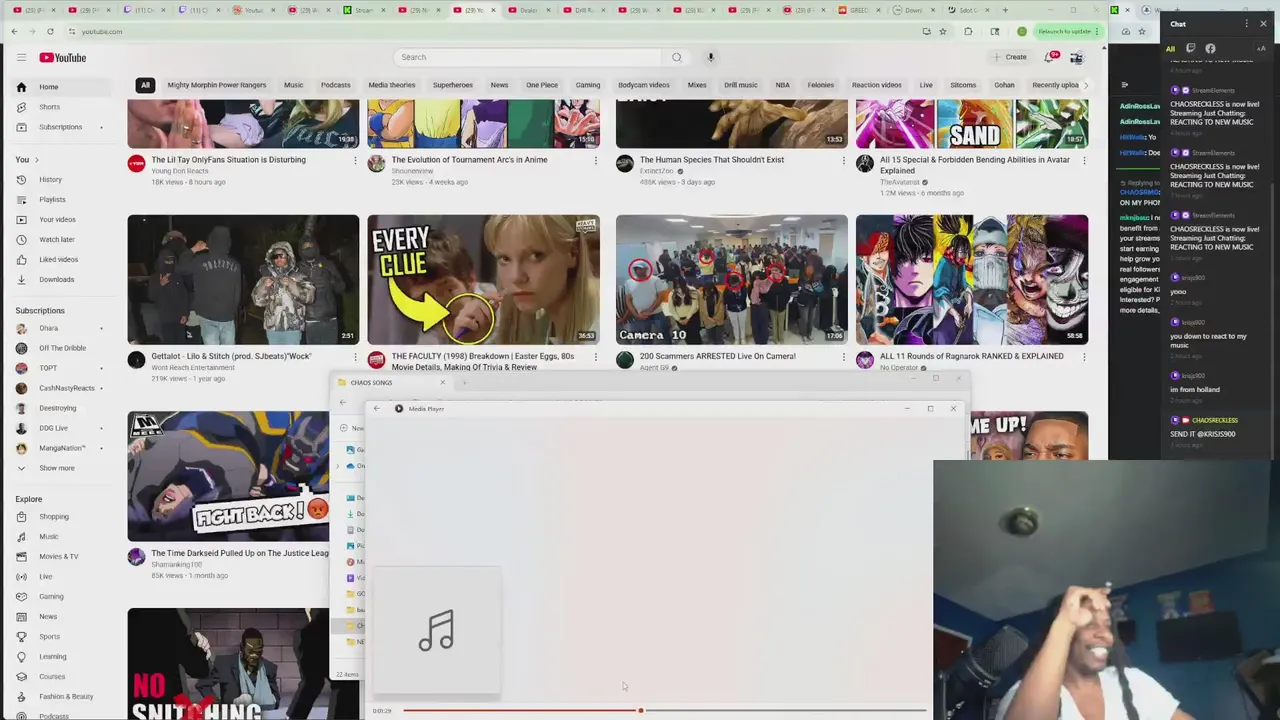Screen dimensions: 1280x720
Task: Bookmark this page with the star icon
Action: click(942, 31)
